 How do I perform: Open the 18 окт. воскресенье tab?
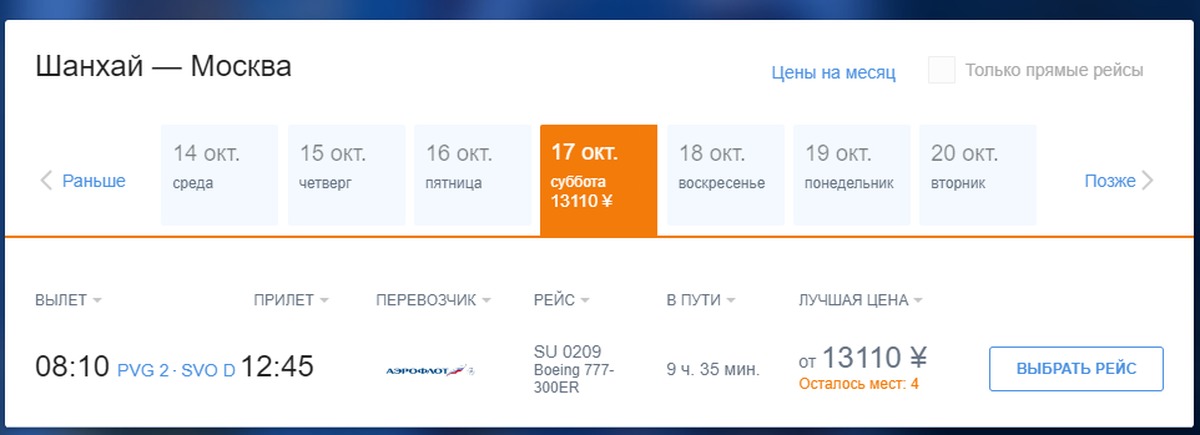pos(724,174)
